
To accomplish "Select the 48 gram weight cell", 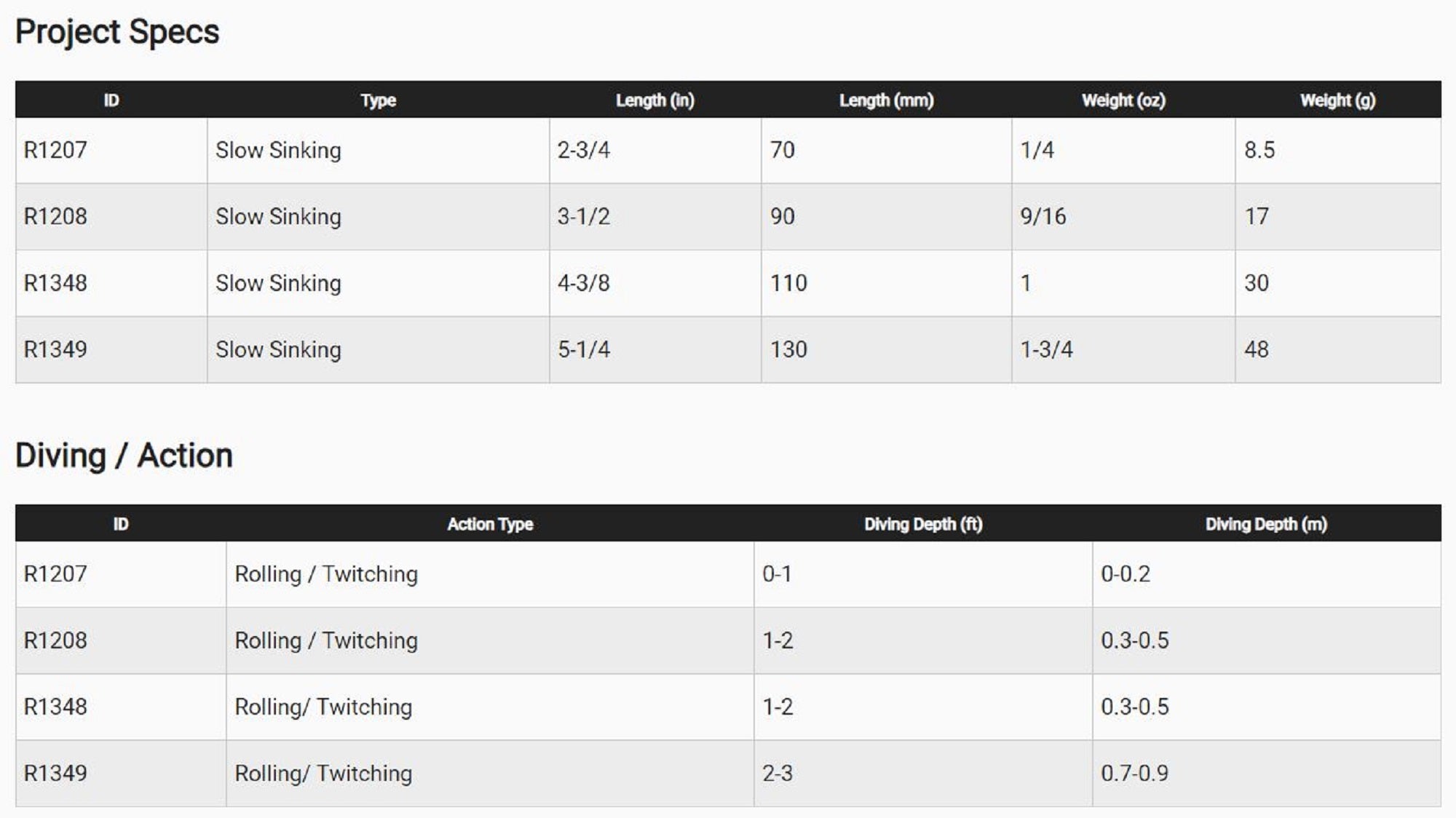I will (1256, 349).
